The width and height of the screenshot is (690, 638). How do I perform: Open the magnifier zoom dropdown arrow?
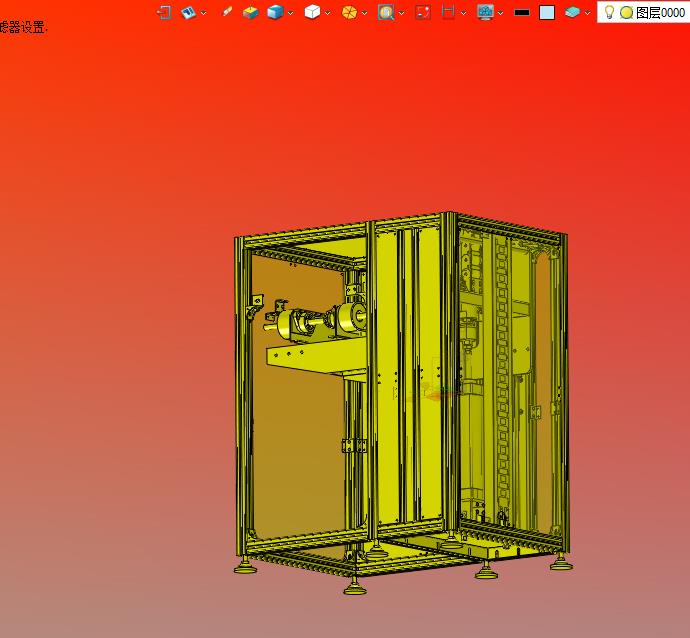[401, 13]
